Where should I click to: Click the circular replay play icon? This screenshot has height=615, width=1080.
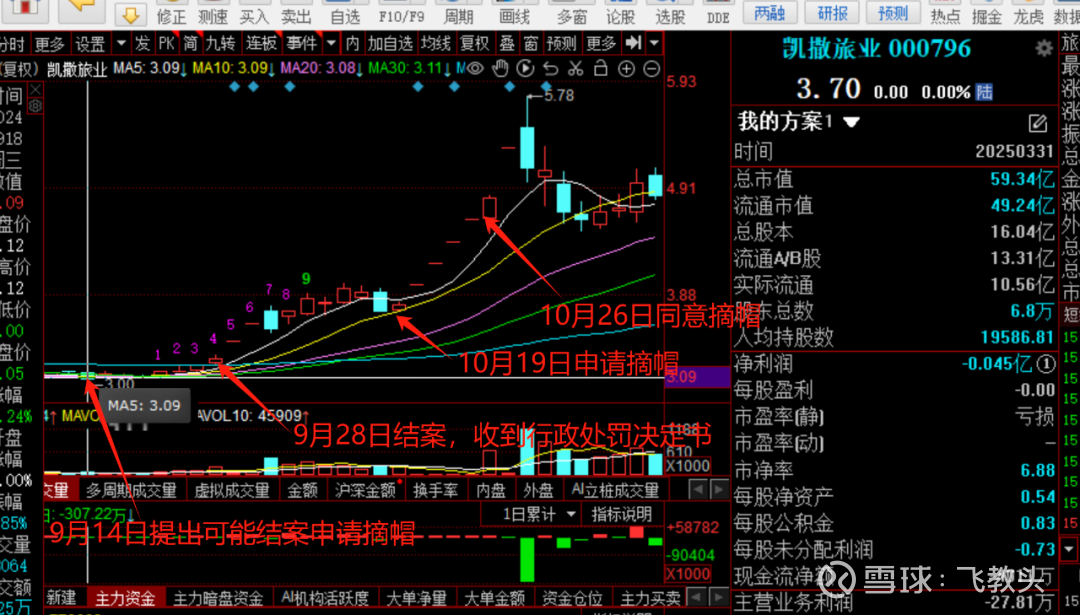525,68
